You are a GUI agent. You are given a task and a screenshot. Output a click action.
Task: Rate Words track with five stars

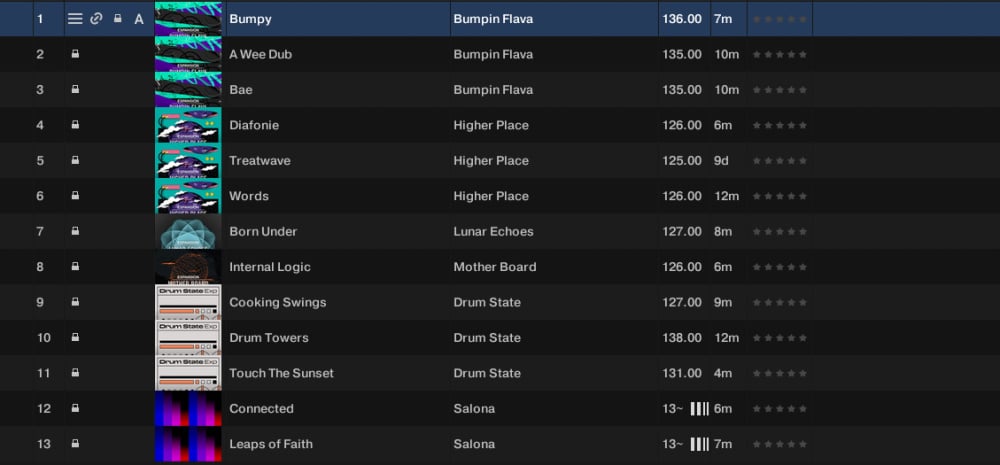[802, 196]
